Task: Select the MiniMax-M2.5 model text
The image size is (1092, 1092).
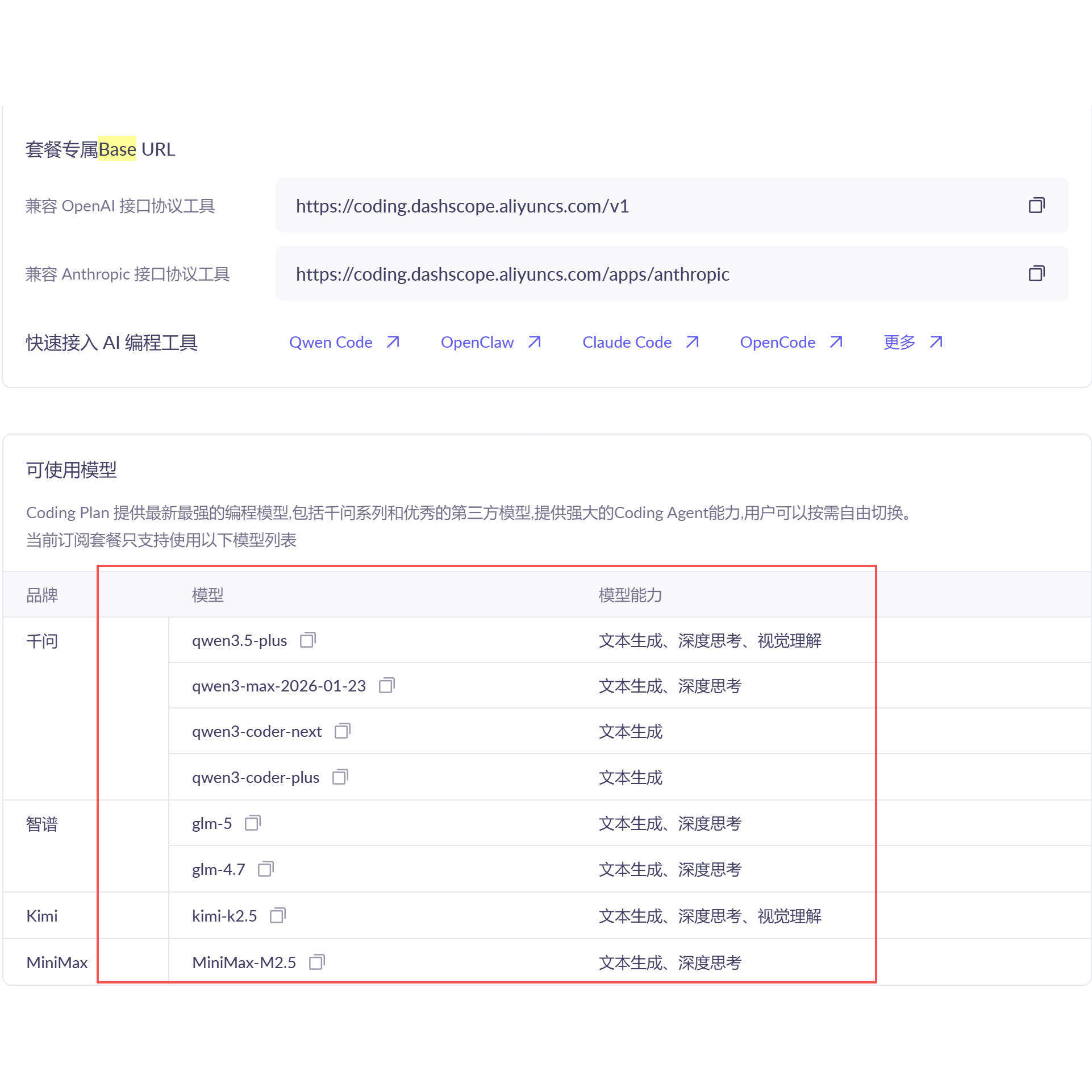Action: [244, 962]
